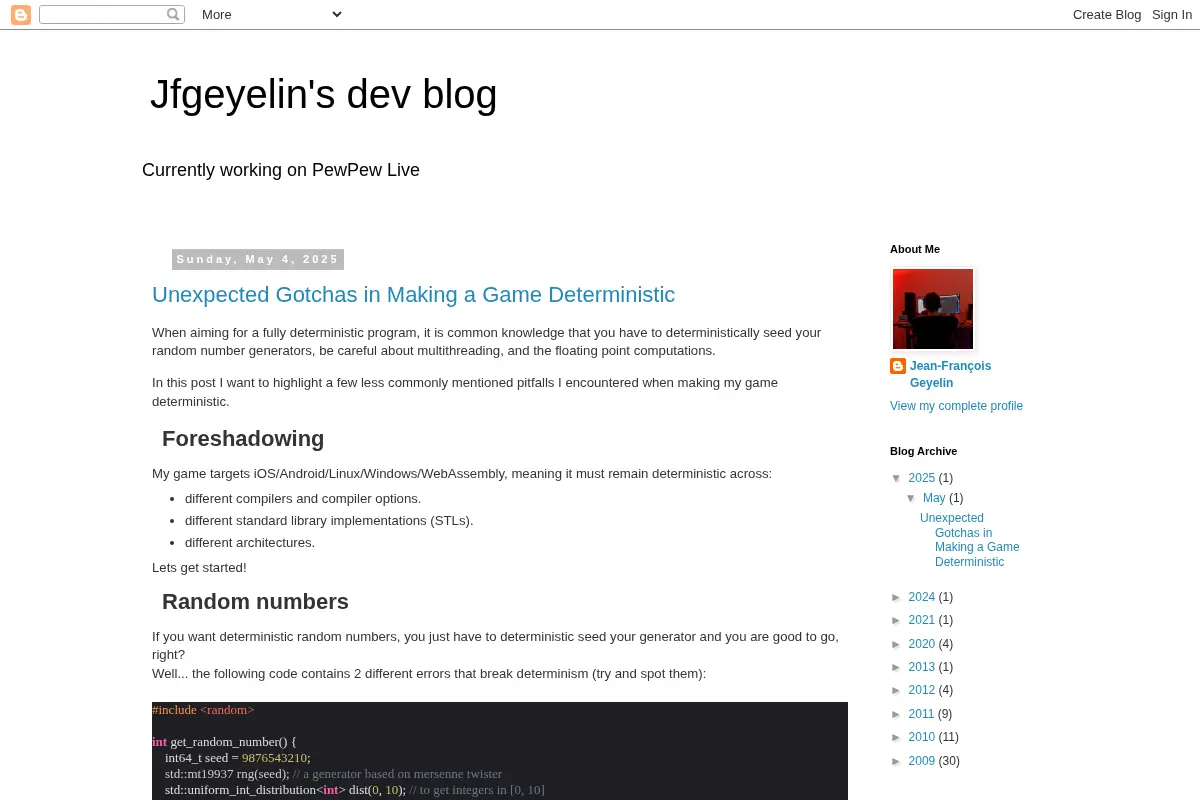Expand the 2009 archive triangle
Screen dimensions: 1200x800
click(897, 761)
